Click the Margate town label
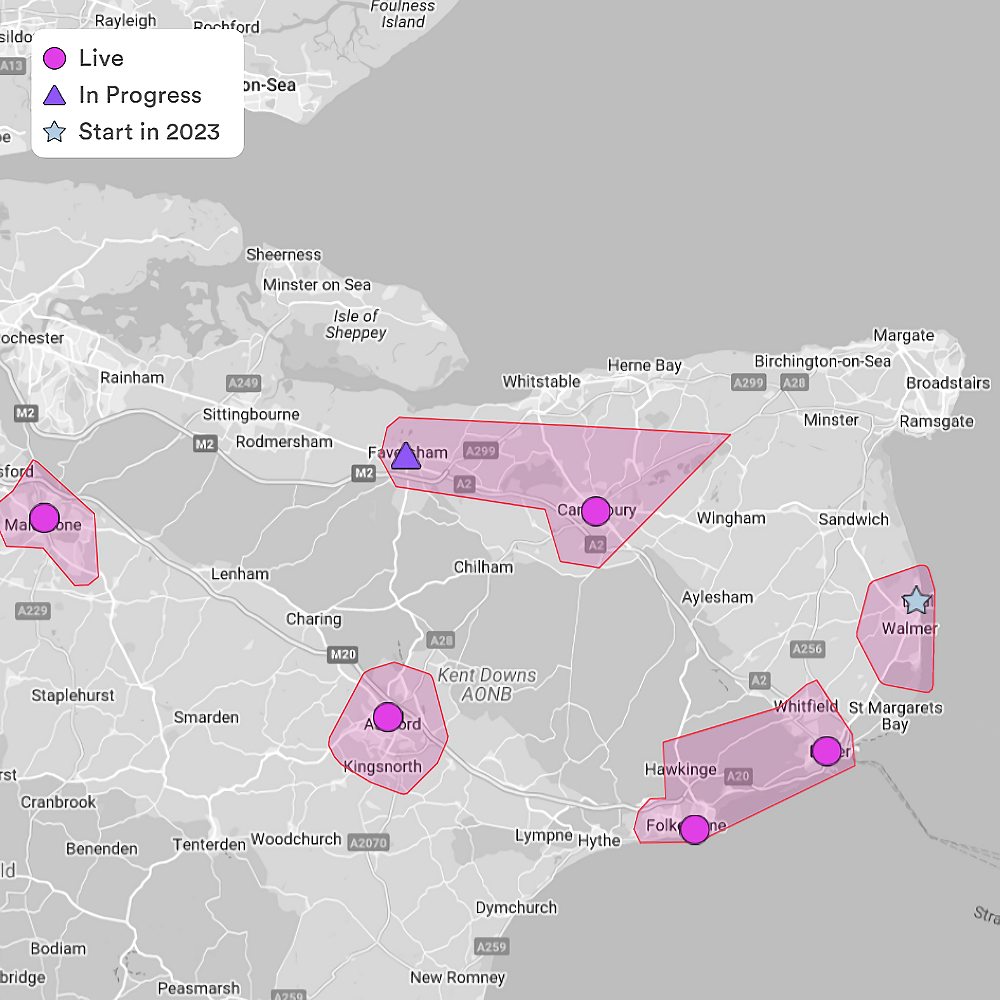 click(903, 336)
